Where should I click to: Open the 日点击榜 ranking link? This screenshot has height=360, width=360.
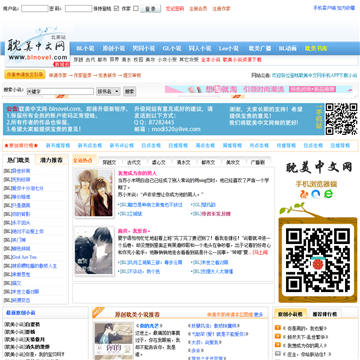click(151, 146)
